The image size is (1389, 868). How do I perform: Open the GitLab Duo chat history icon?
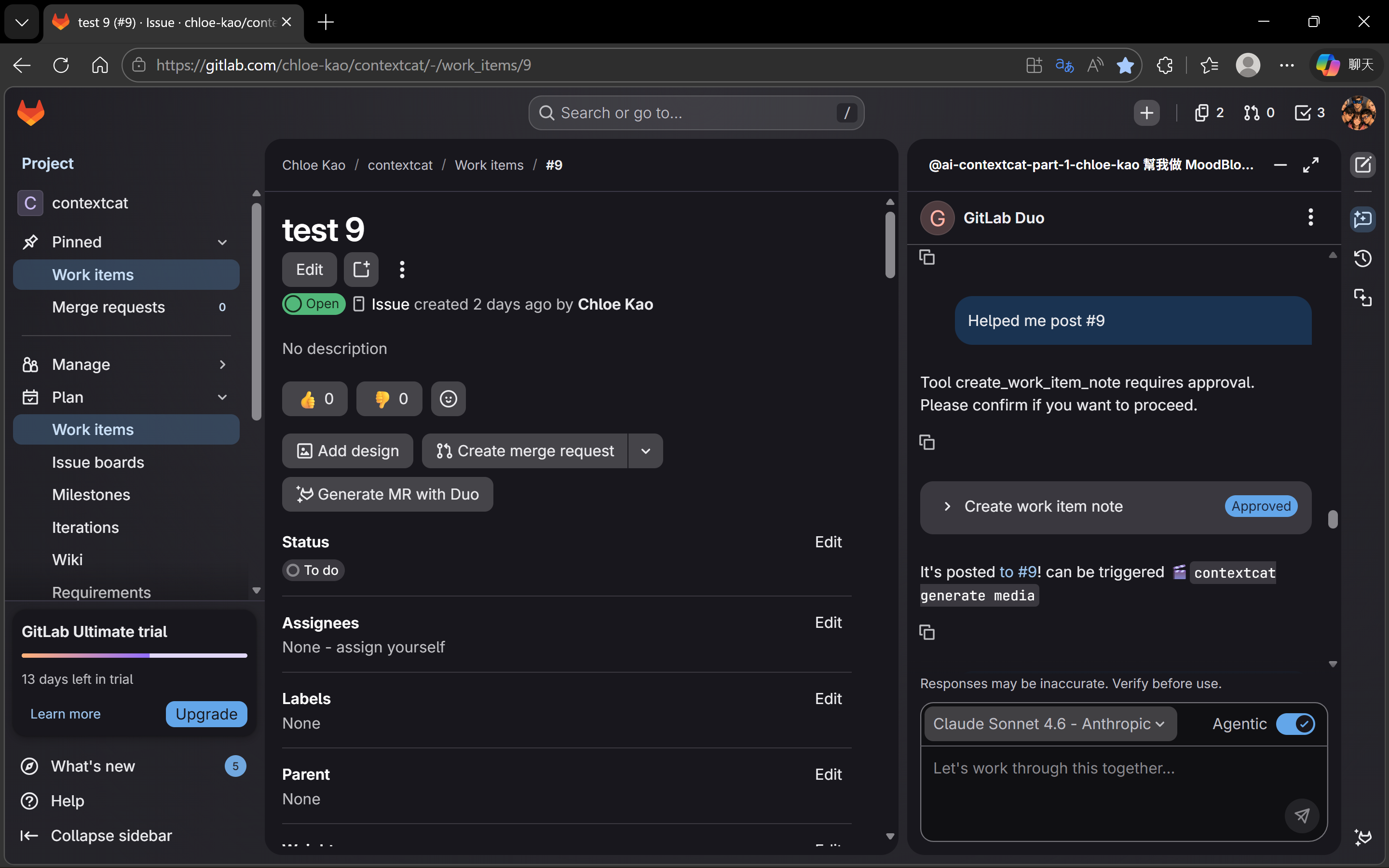coord(1362,258)
